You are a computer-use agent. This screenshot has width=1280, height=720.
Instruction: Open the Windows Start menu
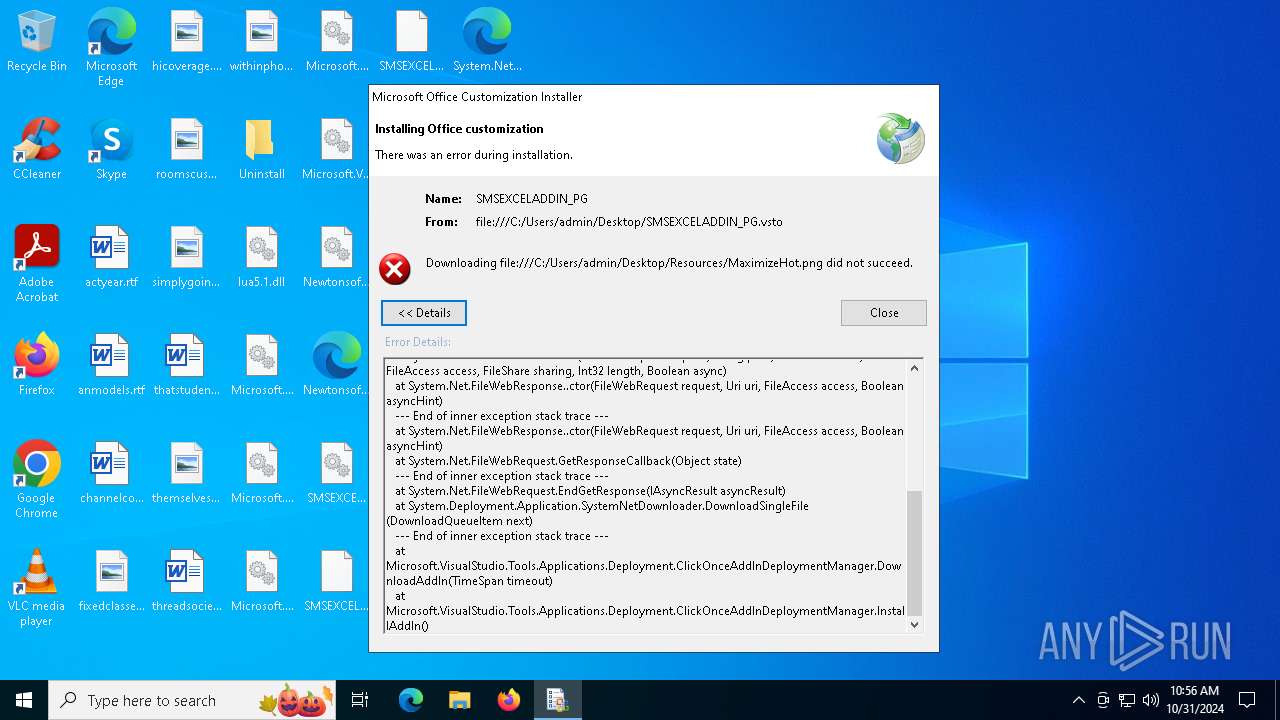click(24, 700)
